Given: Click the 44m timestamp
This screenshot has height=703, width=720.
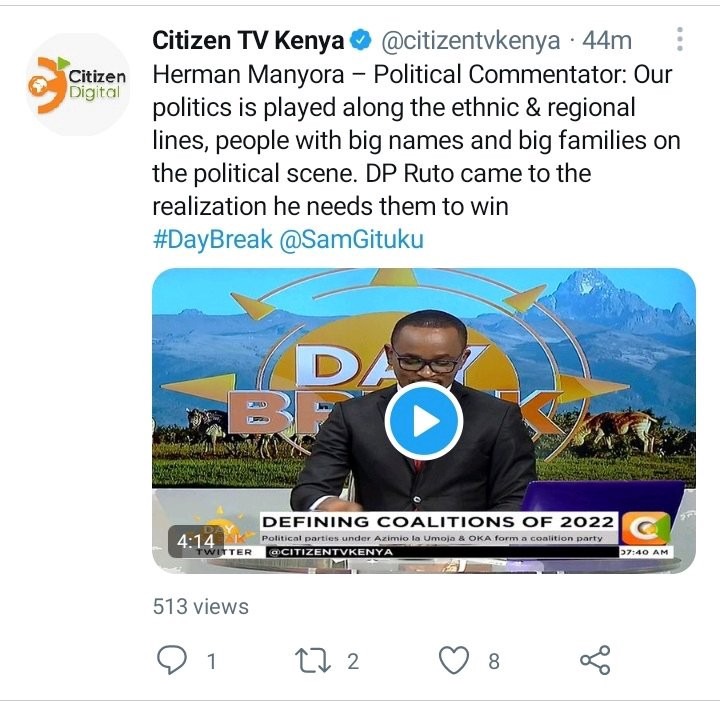Looking at the screenshot, I should tap(607, 40).
